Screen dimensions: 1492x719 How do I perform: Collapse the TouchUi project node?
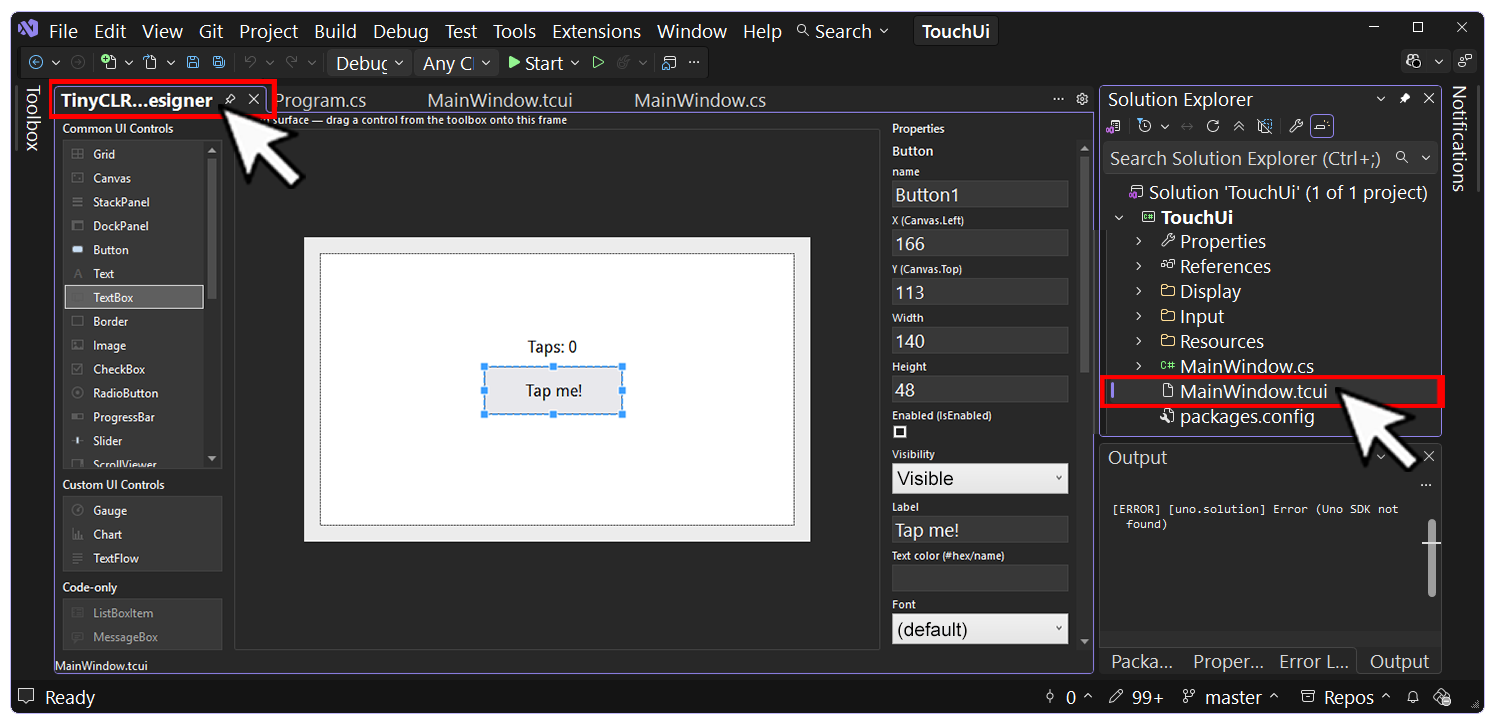coord(1119,217)
